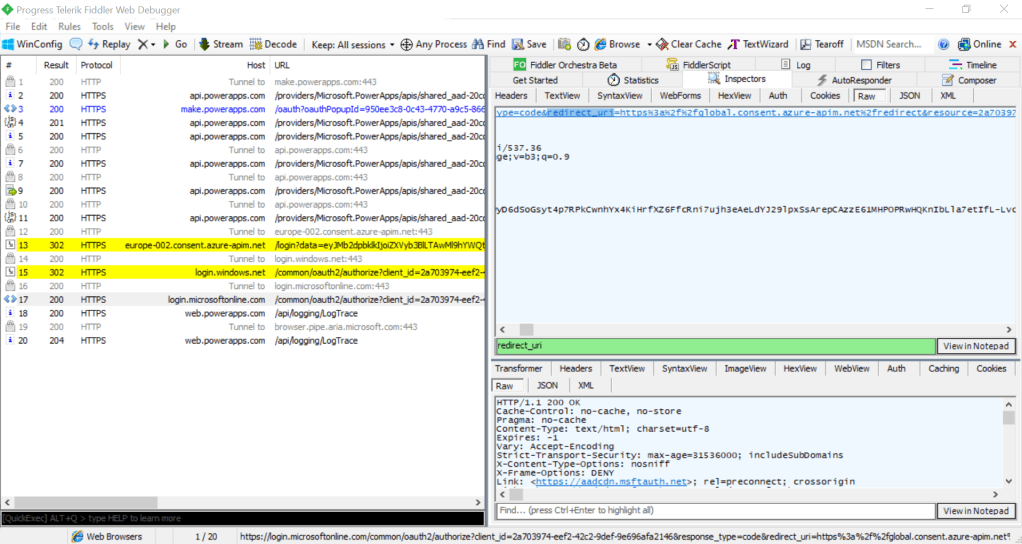Expand the Remove sessions X dropdown
The width and height of the screenshot is (1022, 544).
tap(153, 44)
